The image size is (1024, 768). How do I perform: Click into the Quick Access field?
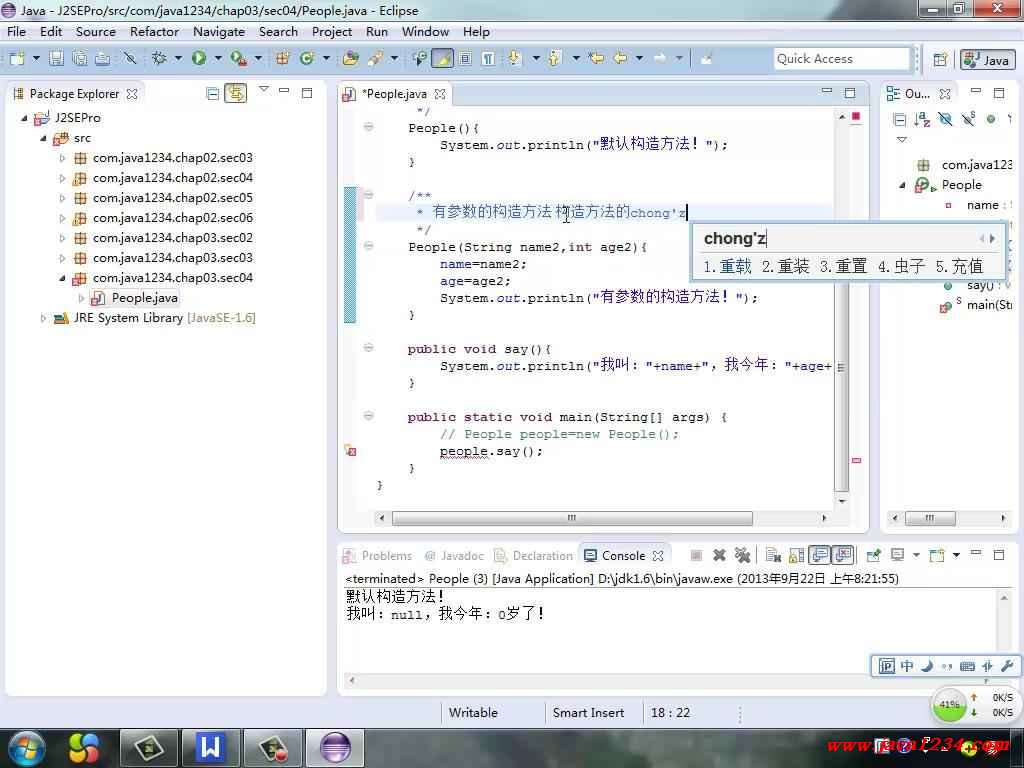tap(841, 59)
